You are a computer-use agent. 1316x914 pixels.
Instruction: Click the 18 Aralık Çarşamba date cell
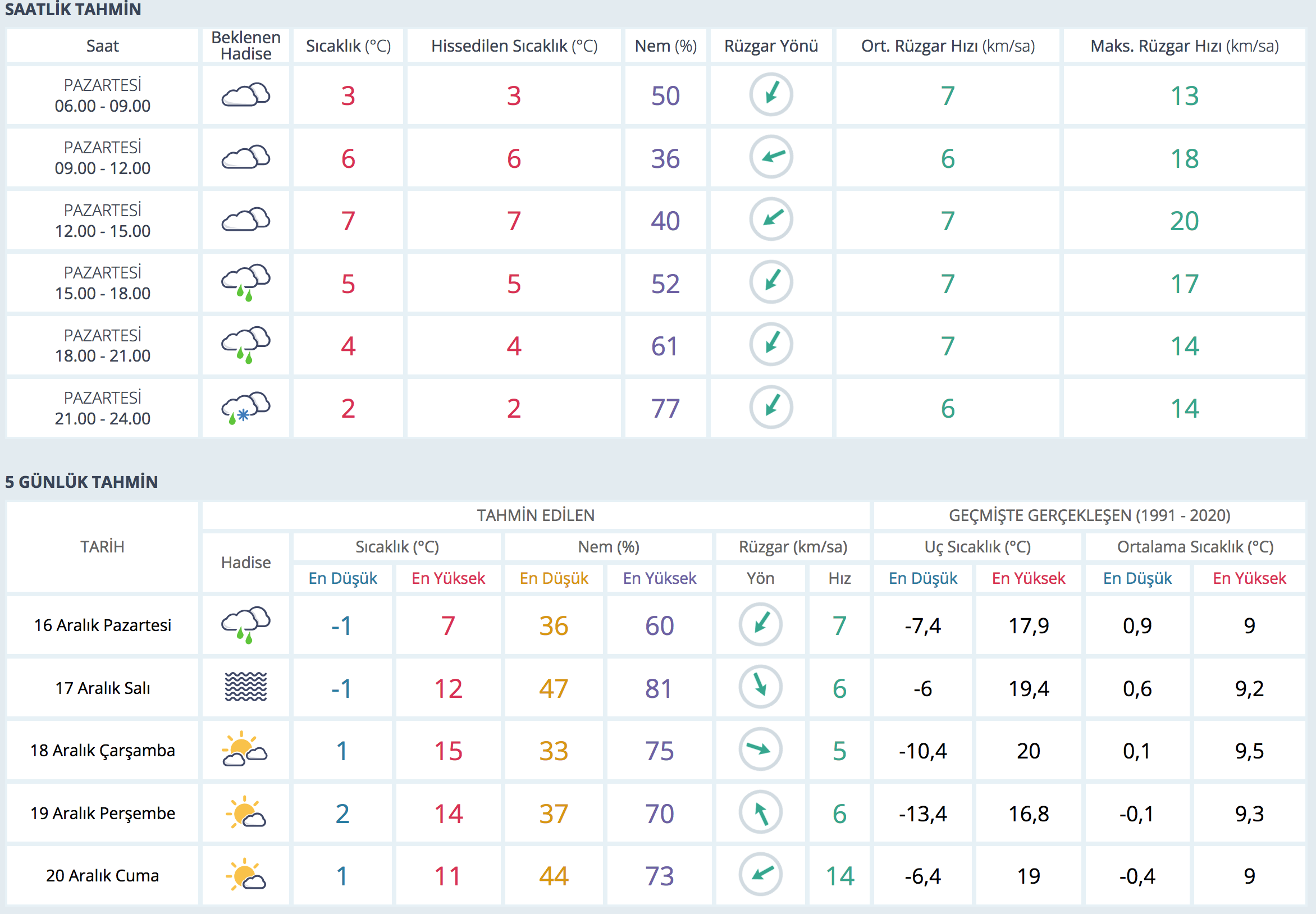pyautogui.click(x=103, y=750)
